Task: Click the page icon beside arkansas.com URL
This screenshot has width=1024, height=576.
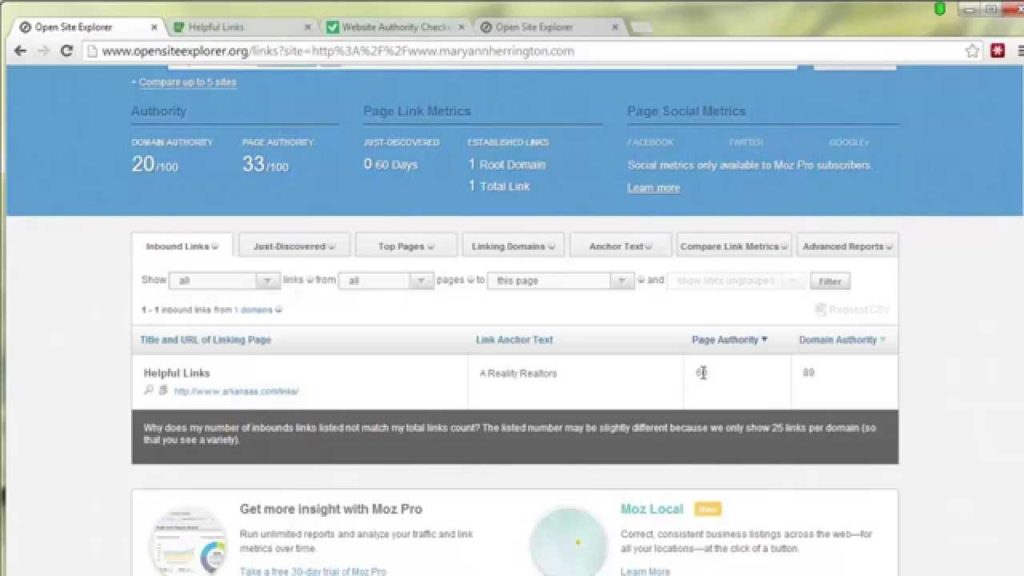Action: 163,390
